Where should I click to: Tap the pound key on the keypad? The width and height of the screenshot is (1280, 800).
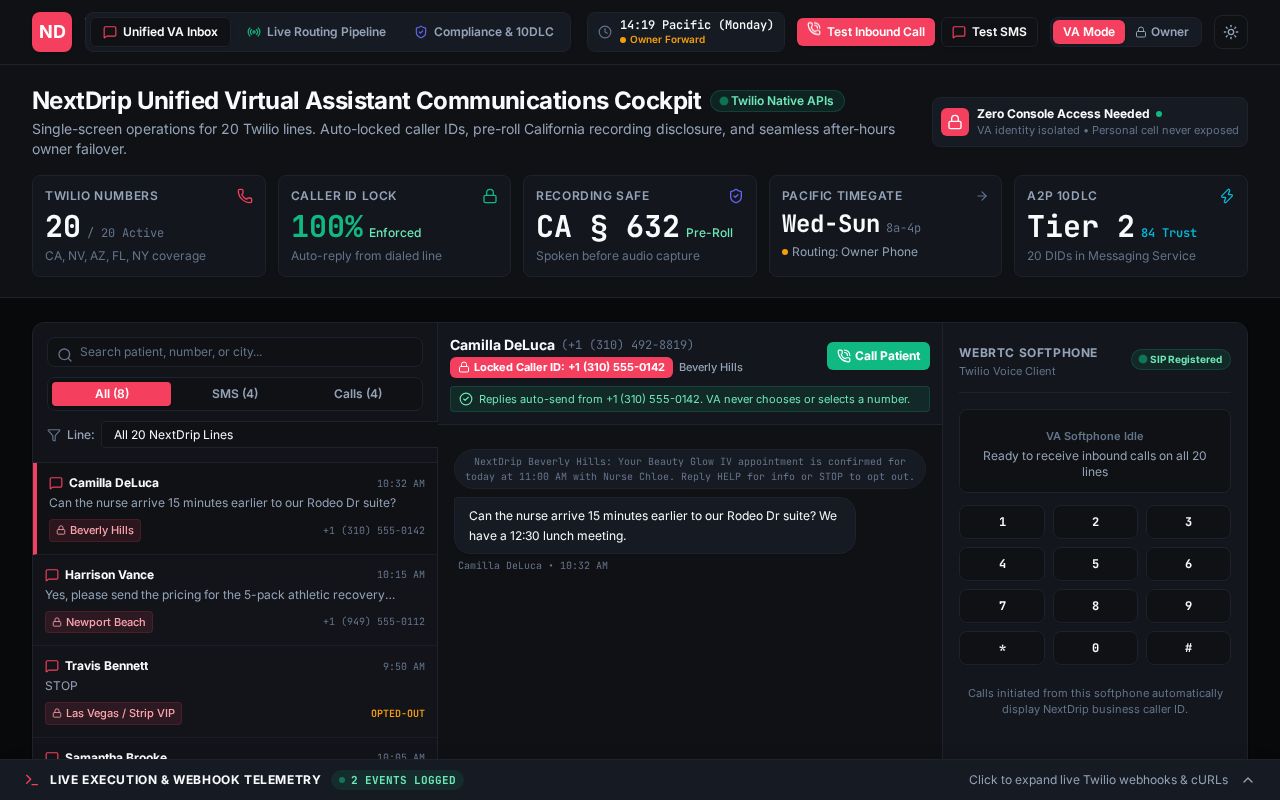pos(1188,648)
